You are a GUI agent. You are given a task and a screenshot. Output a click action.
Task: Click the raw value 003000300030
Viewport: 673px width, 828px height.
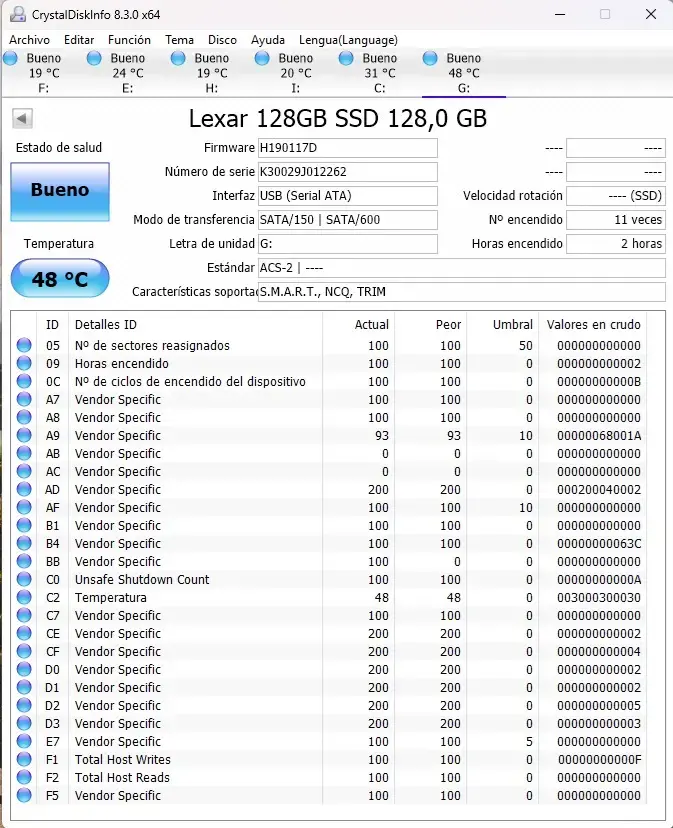tap(599, 597)
